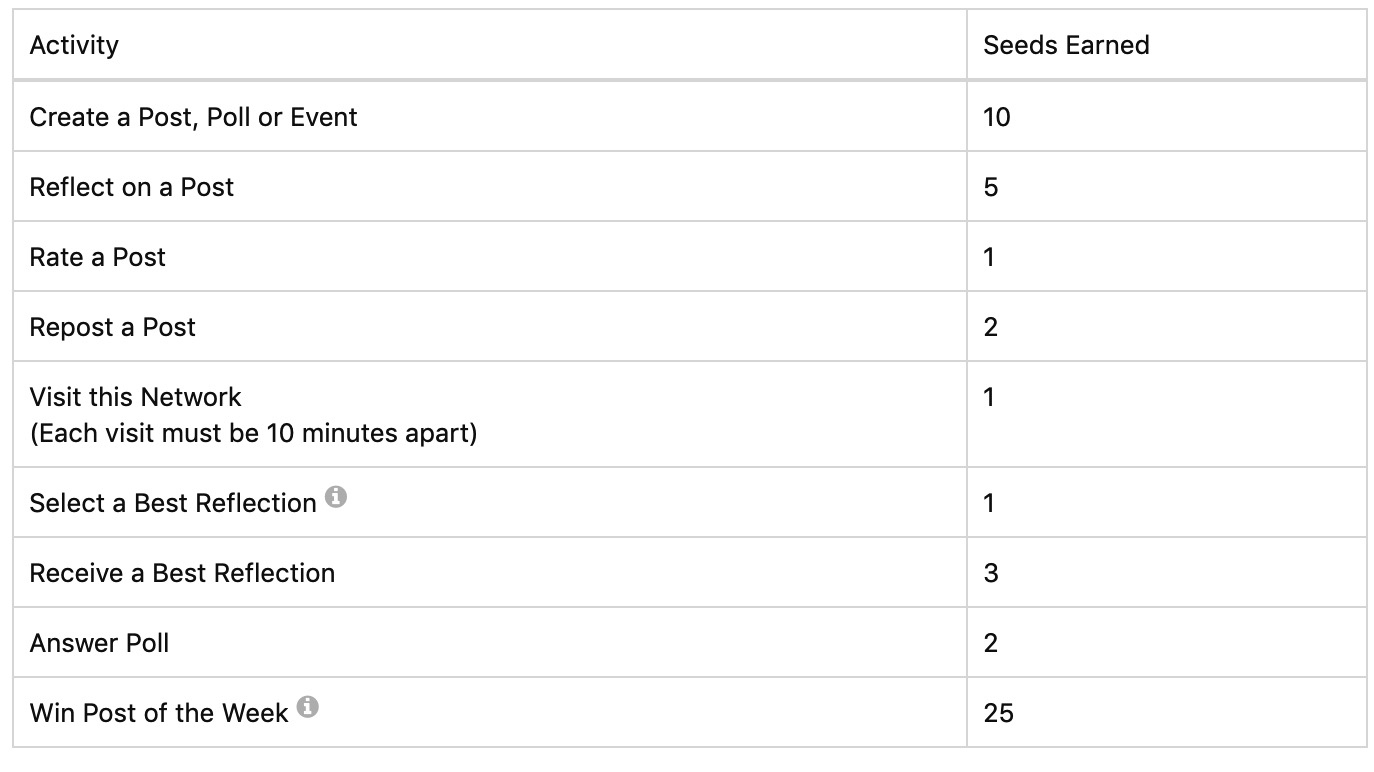
Task: Click seeds value for Answer Poll
Action: (x=991, y=643)
